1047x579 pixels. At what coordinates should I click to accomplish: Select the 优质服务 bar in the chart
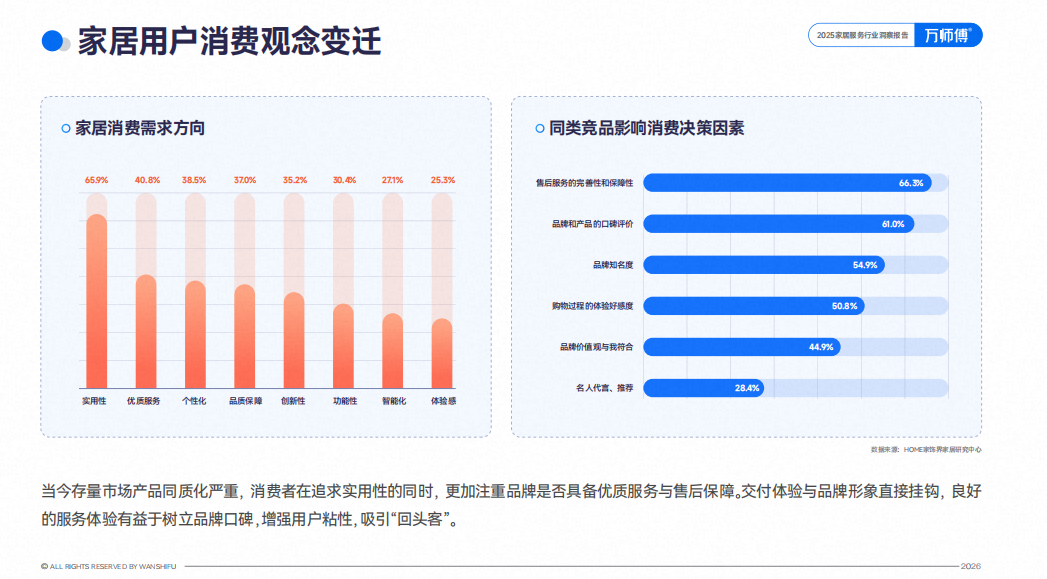pyautogui.click(x=146, y=331)
